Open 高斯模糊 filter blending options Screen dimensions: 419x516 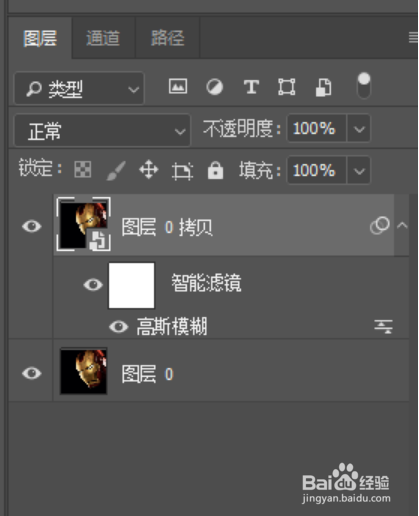(x=383, y=326)
